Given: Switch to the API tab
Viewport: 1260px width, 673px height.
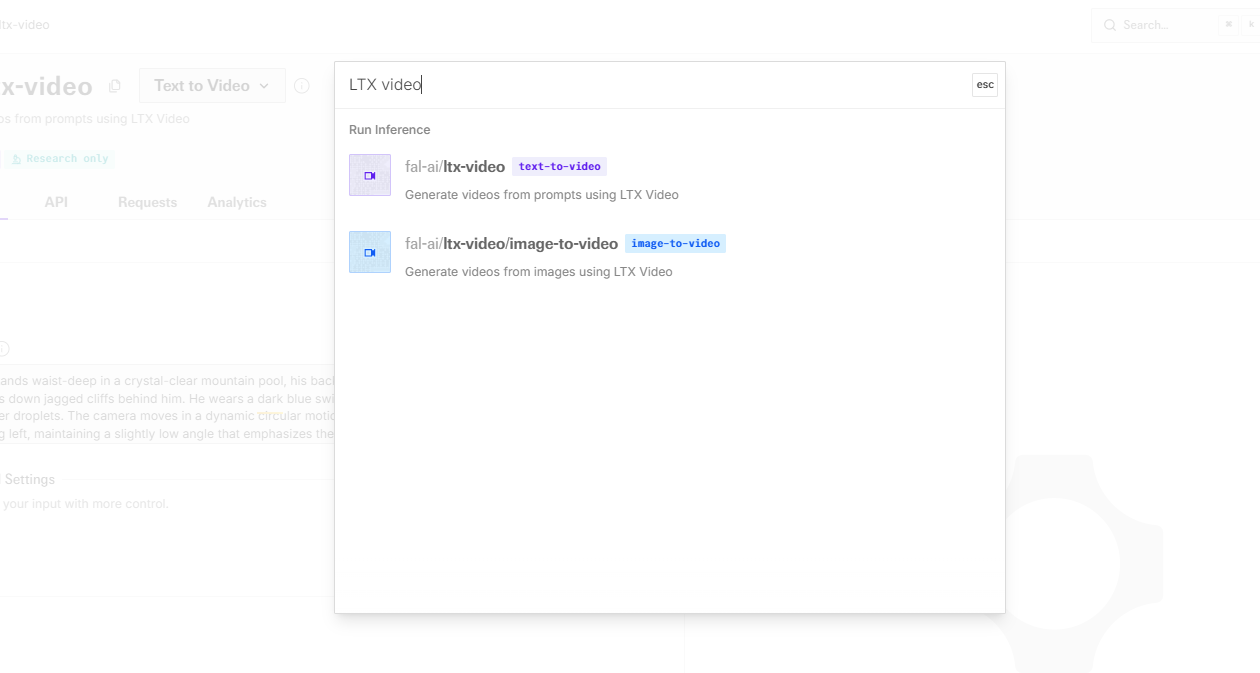Looking at the screenshot, I should pyautogui.click(x=56, y=202).
